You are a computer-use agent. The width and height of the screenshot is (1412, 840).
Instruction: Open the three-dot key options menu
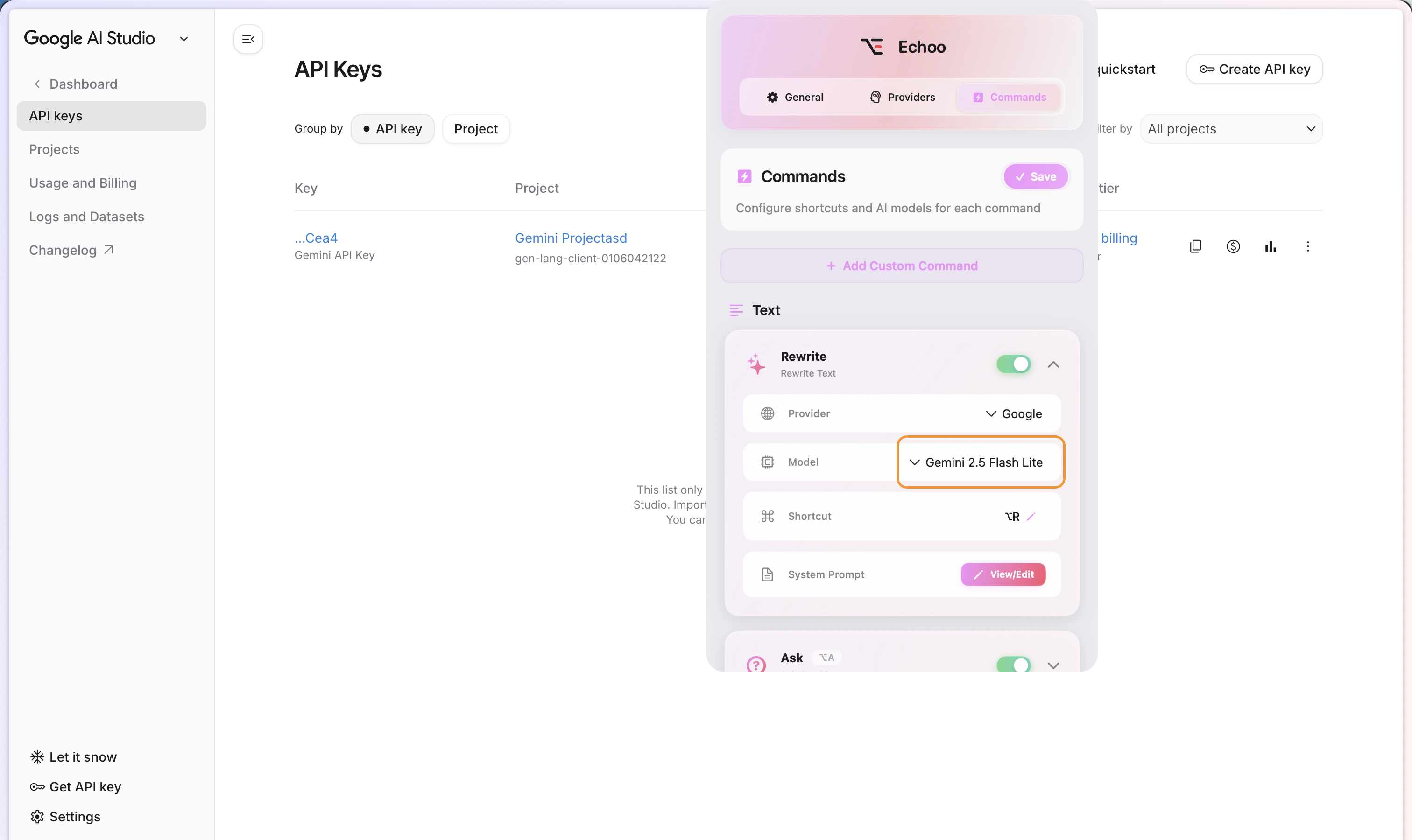tap(1308, 246)
